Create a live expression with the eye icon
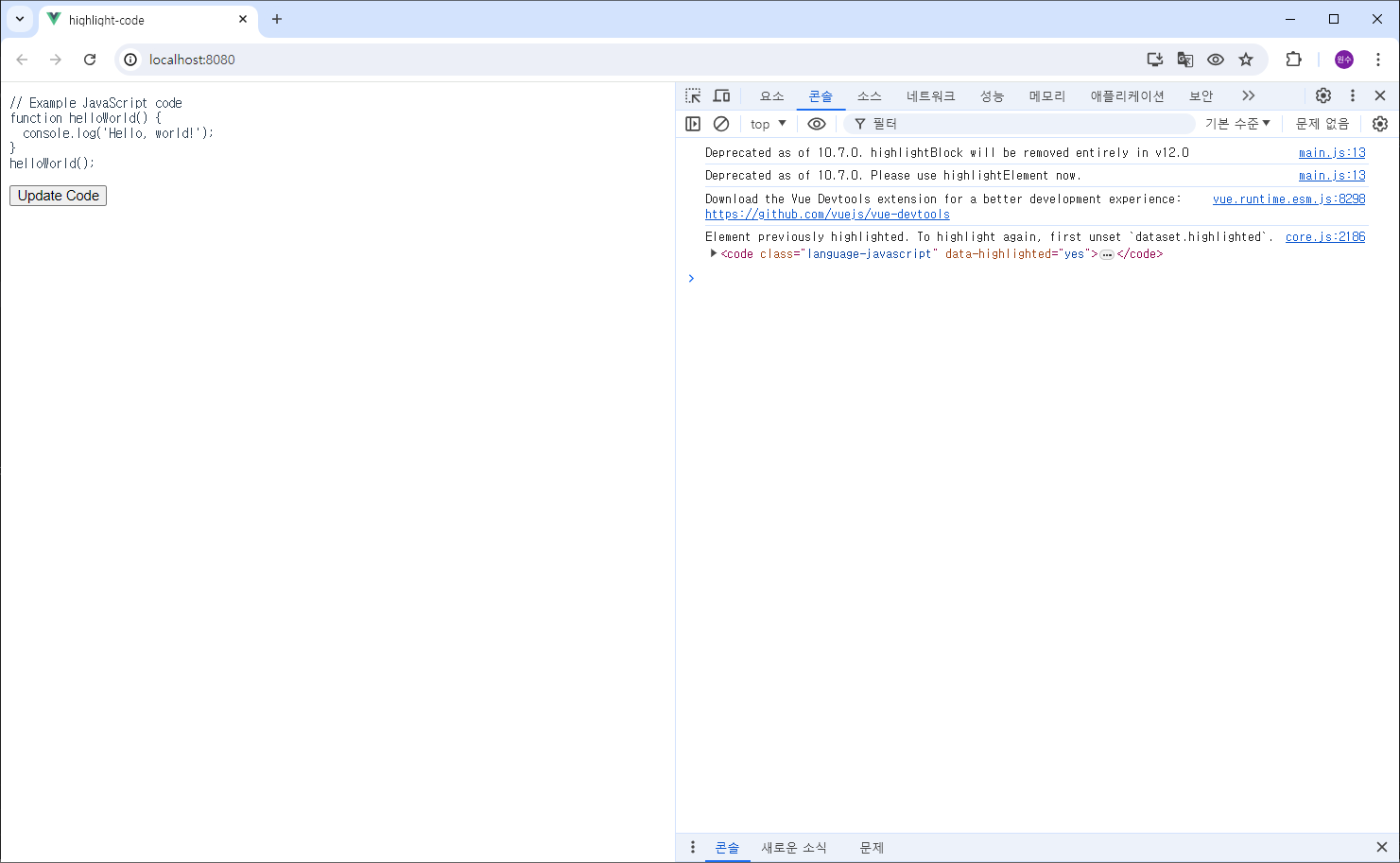 click(816, 124)
